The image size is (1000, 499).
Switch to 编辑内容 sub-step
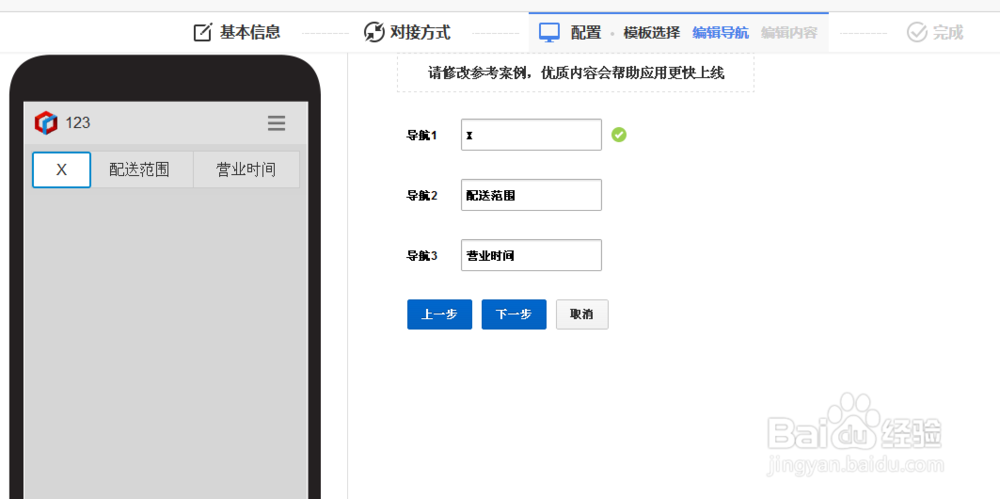coord(789,33)
